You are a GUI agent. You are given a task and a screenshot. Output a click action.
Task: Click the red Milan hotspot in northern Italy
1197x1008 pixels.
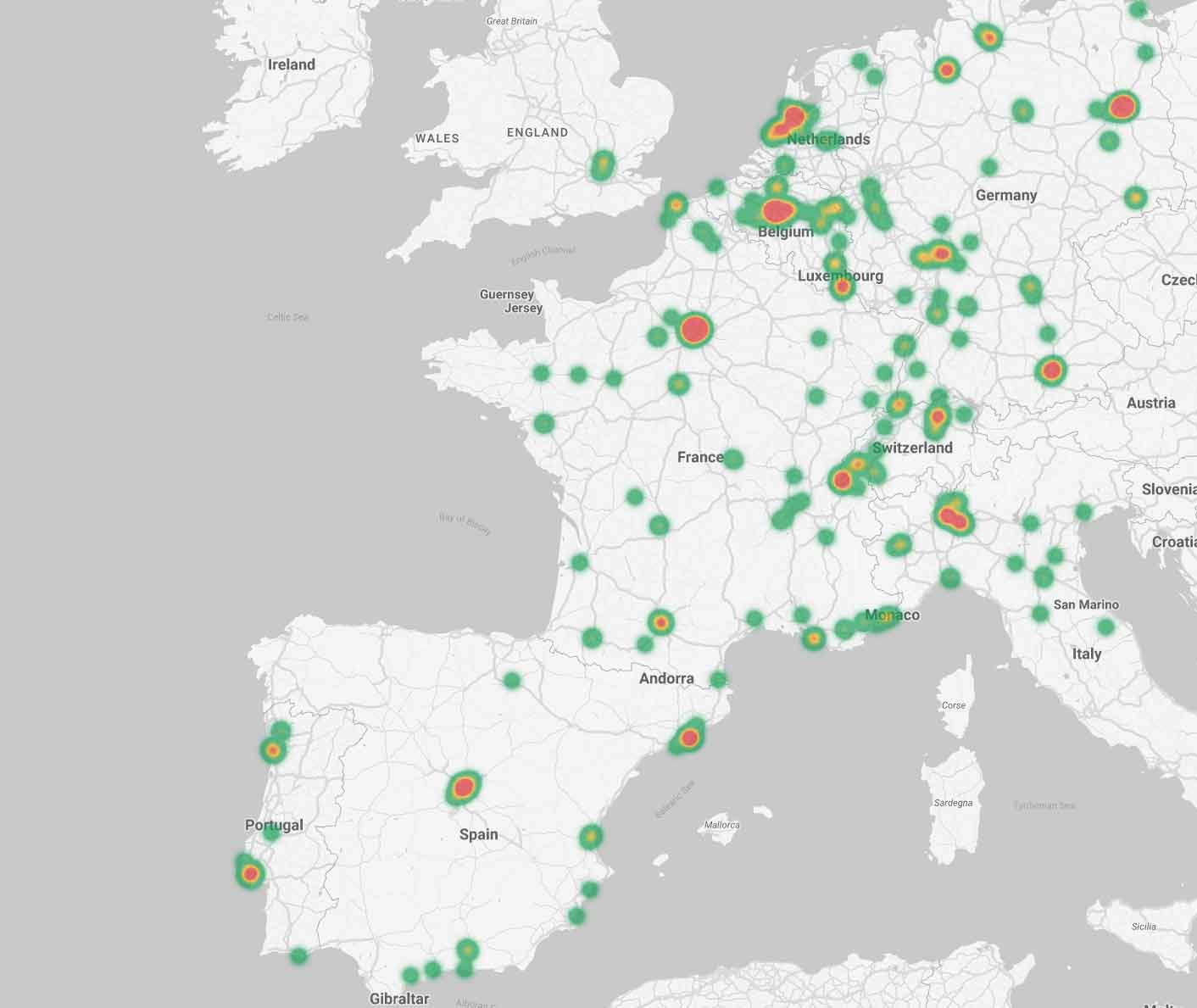tap(953, 515)
